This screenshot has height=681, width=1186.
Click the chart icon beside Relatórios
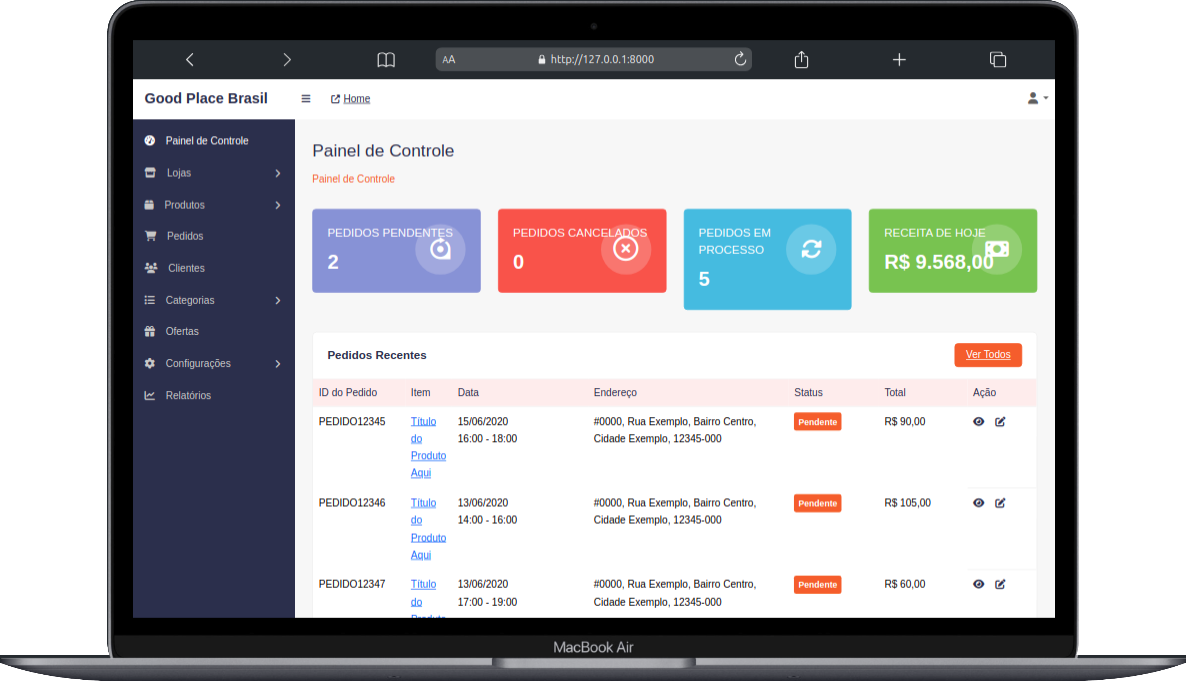click(150, 395)
